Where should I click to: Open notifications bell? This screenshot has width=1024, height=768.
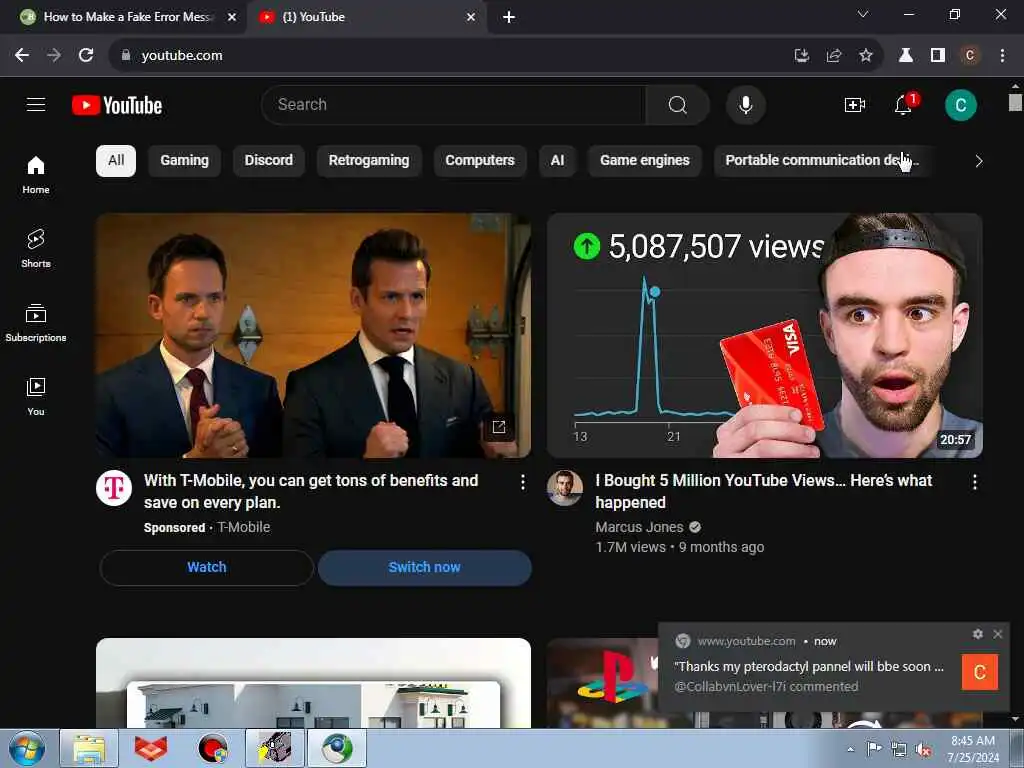904,104
